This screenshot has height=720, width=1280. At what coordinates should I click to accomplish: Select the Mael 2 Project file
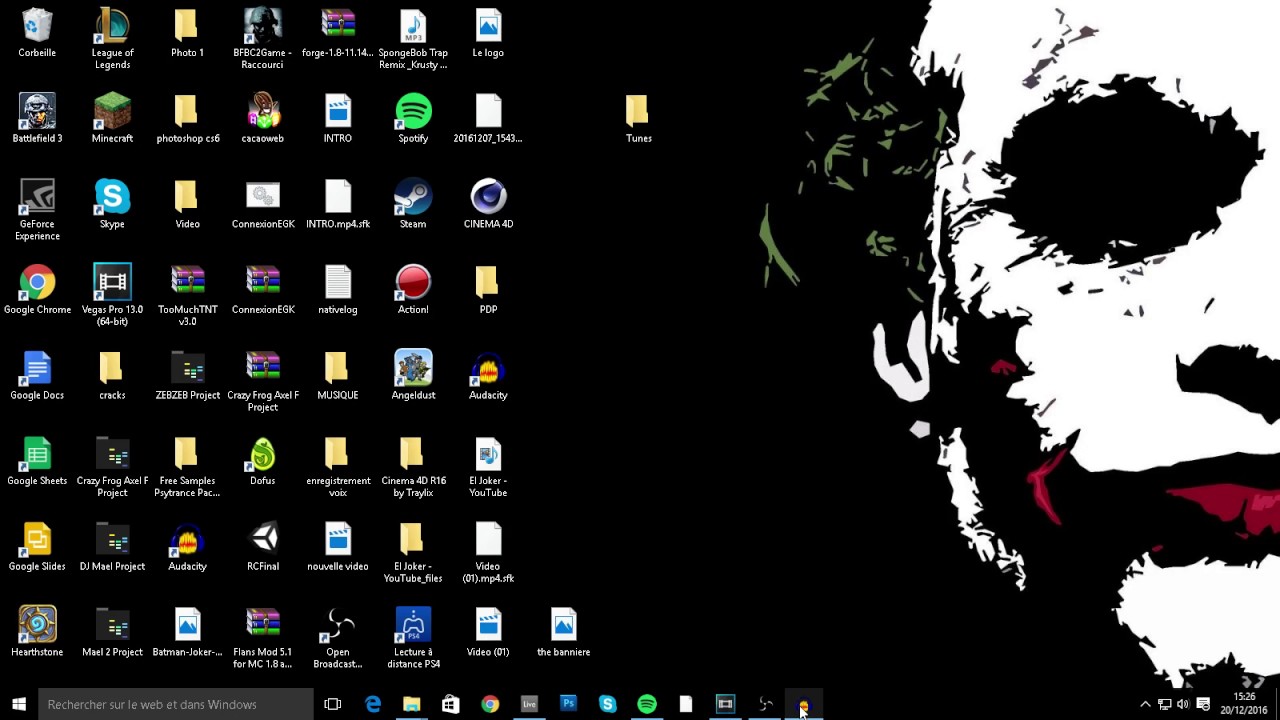pyautogui.click(x=112, y=632)
